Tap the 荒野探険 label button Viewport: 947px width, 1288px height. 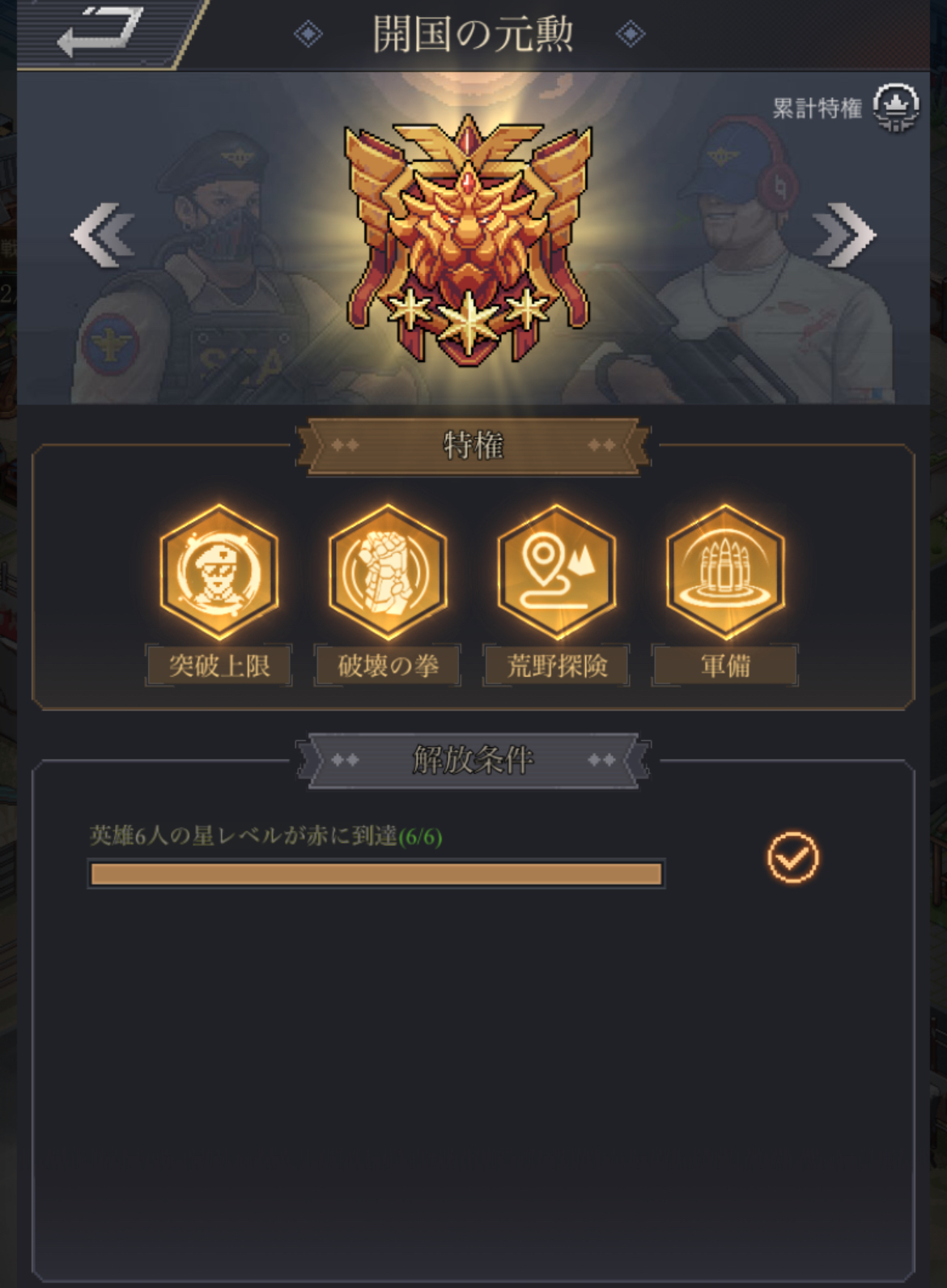pyautogui.click(x=557, y=665)
